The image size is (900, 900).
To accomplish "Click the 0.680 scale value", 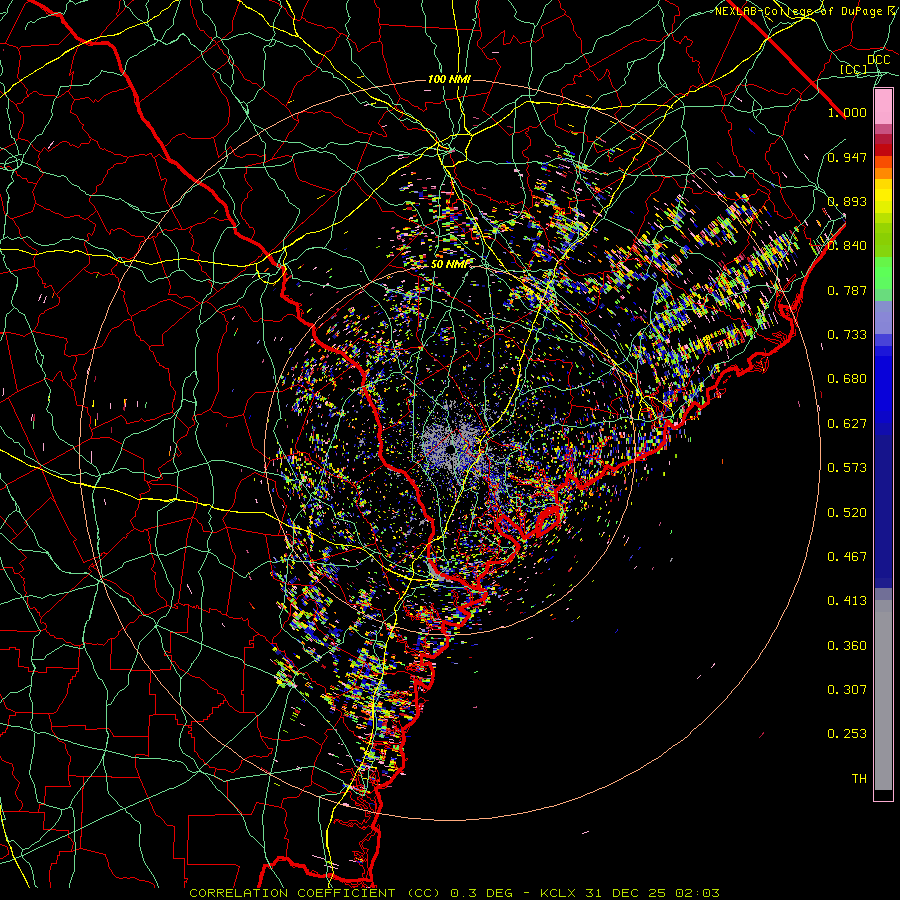I will [847, 379].
